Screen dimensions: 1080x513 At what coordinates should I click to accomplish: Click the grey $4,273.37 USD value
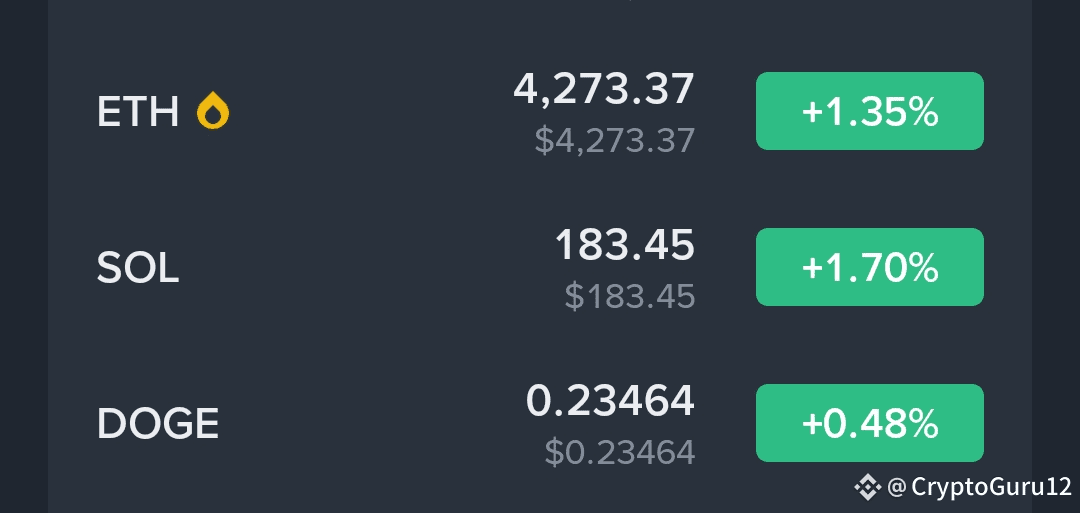click(x=614, y=140)
